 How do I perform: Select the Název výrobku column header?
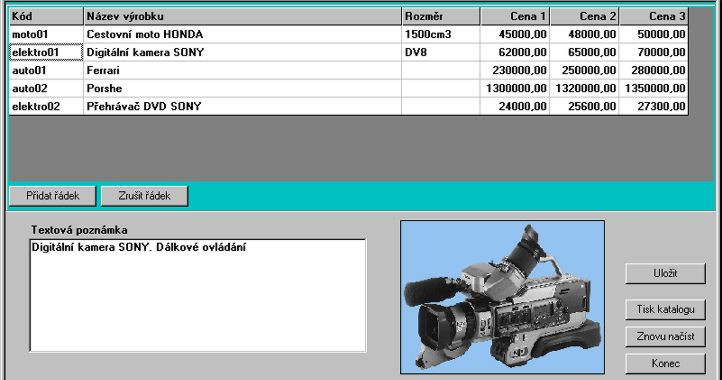pos(243,17)
